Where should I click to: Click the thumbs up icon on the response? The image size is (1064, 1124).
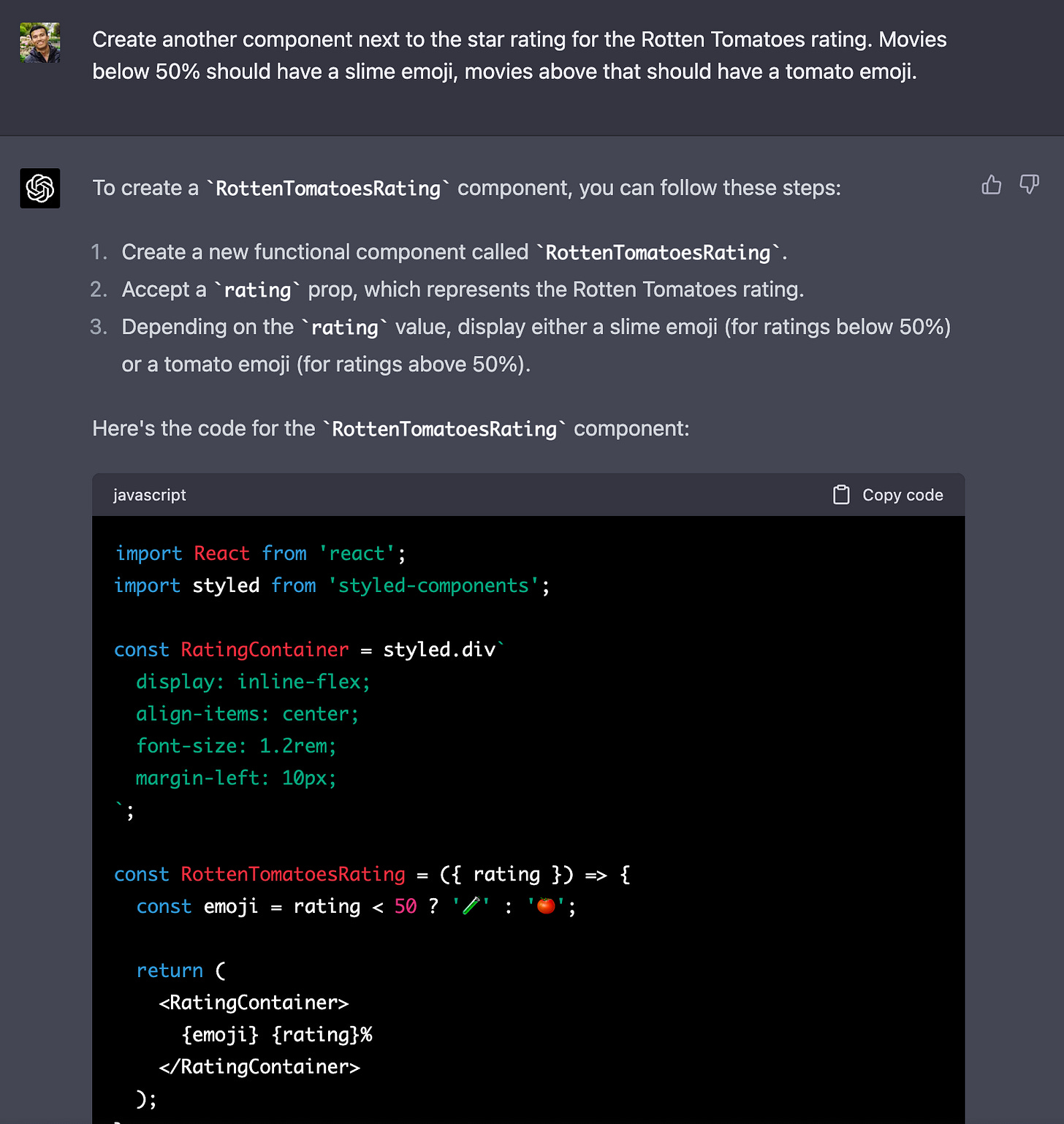pos(992,185)
